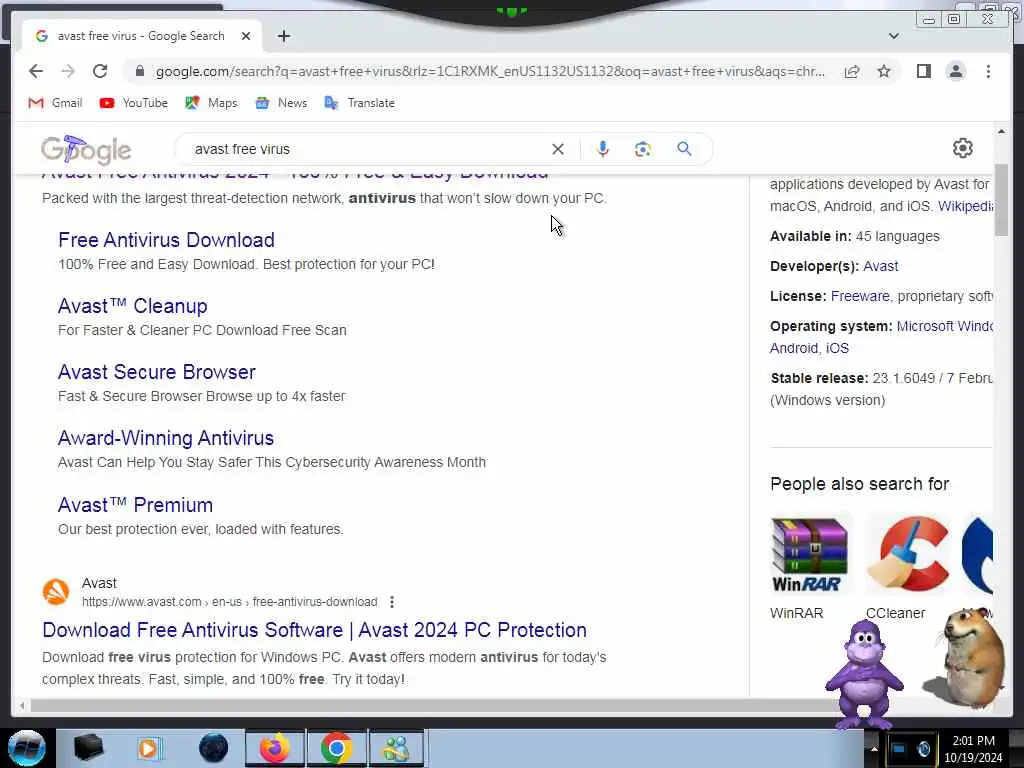
Task: Share this page from address bar
Action: pos(852,71)
